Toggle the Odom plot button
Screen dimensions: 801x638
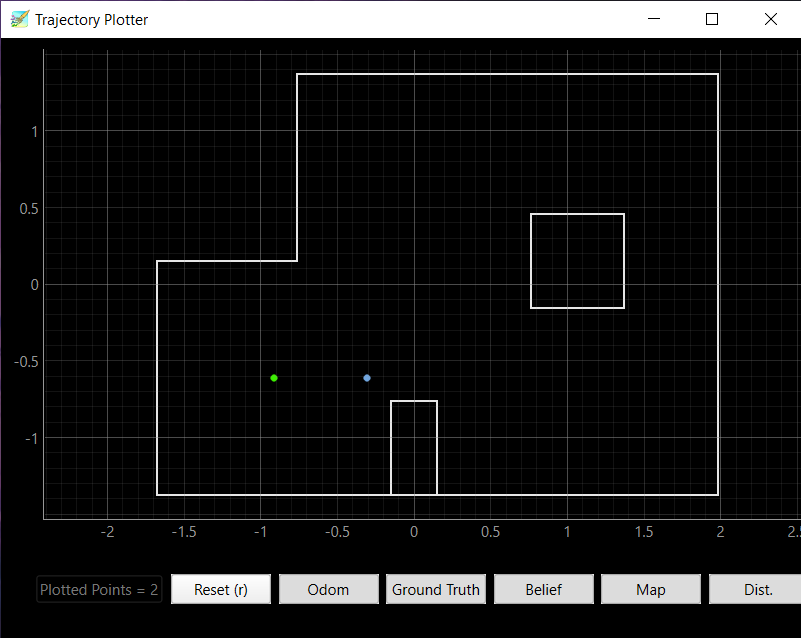click(328, 589)
